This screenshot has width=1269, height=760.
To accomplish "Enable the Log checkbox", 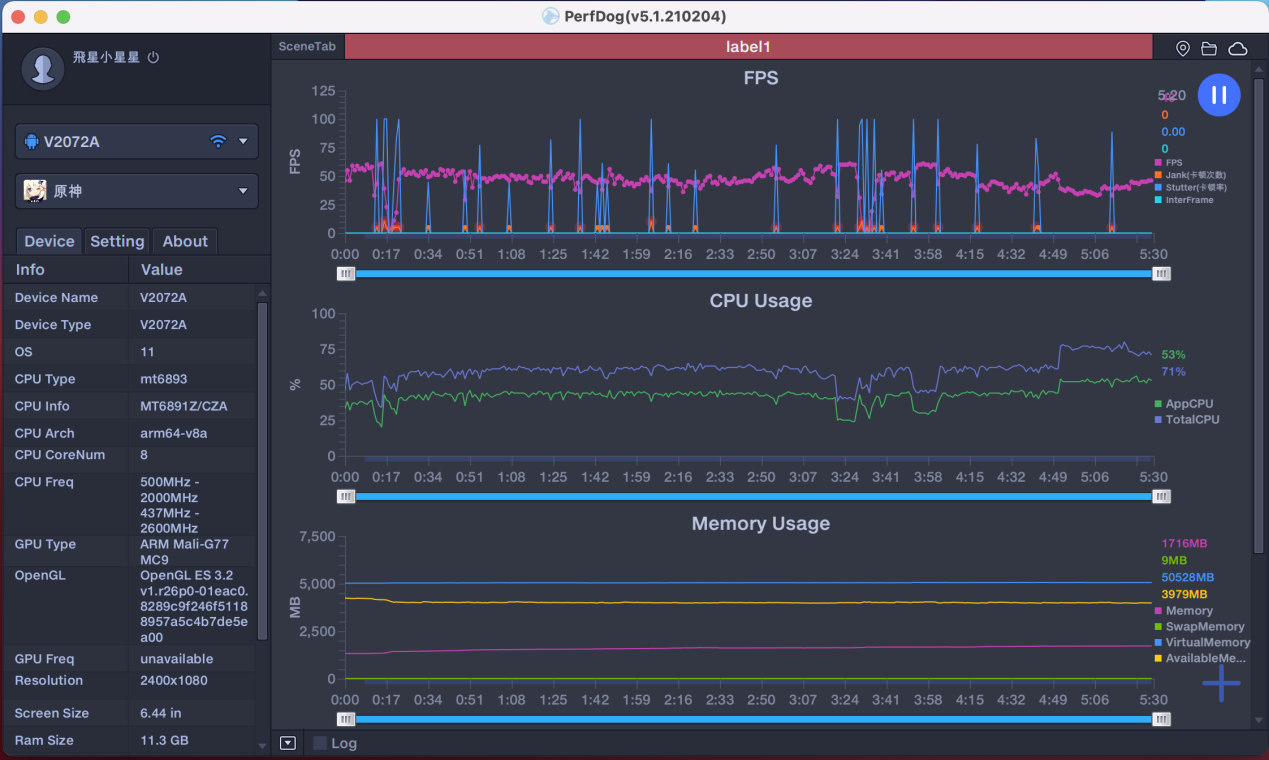I will tap(320, 743).
